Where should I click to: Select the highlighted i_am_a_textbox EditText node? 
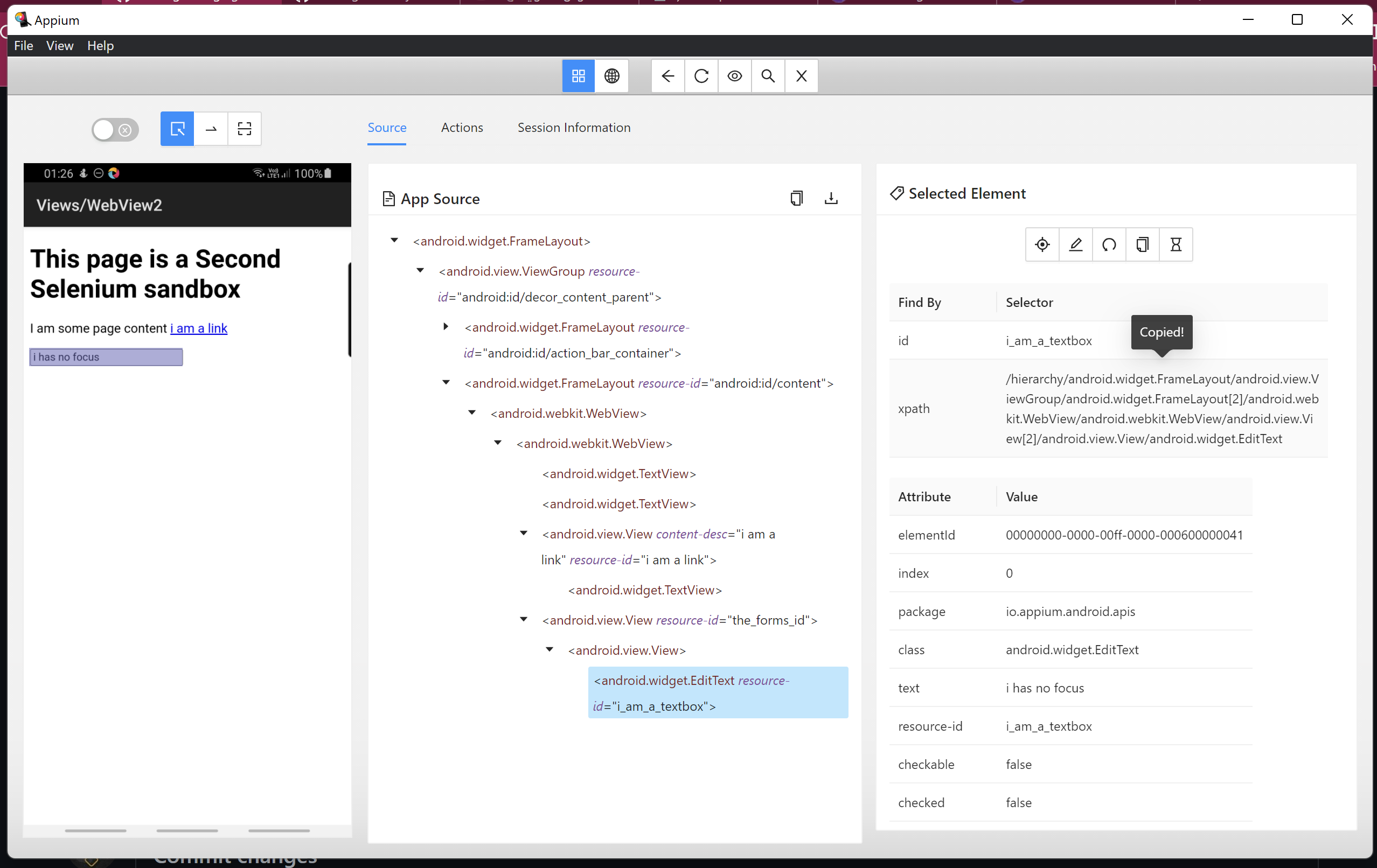click(718, 692)
